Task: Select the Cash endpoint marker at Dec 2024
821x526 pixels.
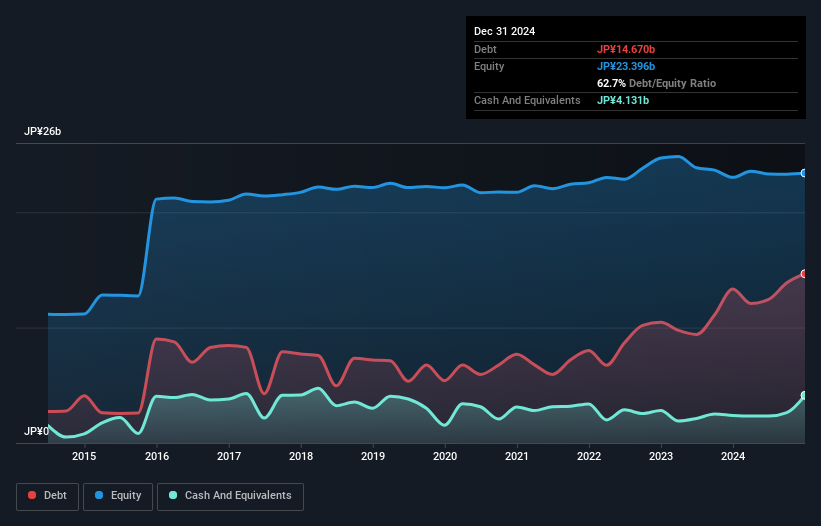Action: 804,396
